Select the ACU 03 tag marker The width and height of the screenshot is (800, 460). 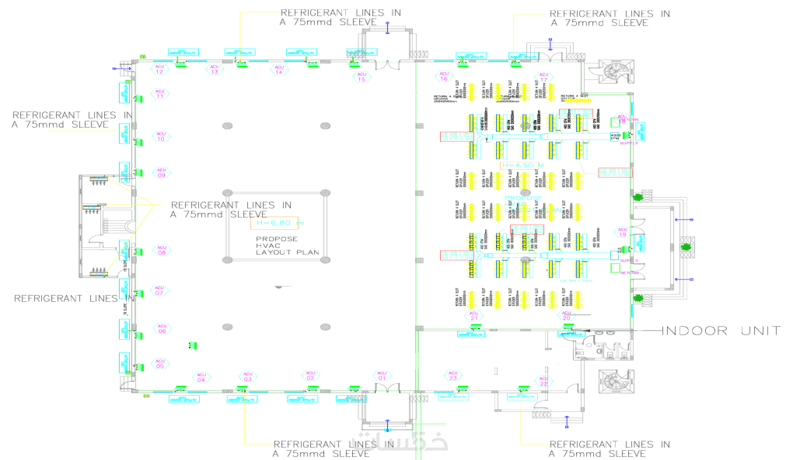(x=247, y=377)
